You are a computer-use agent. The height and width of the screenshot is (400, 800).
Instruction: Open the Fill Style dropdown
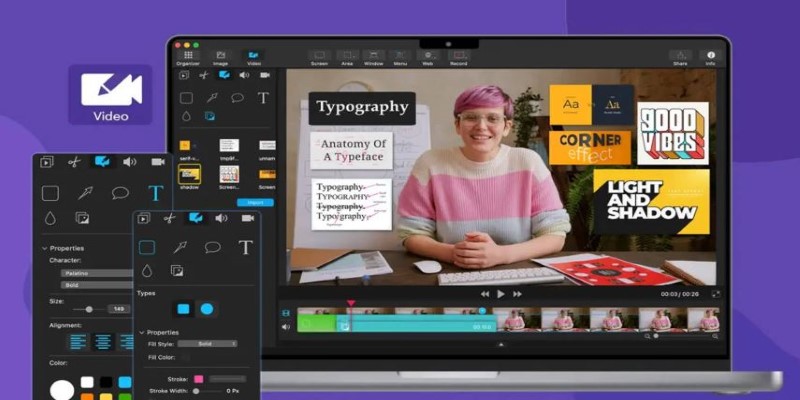click(x=206, y=343)
